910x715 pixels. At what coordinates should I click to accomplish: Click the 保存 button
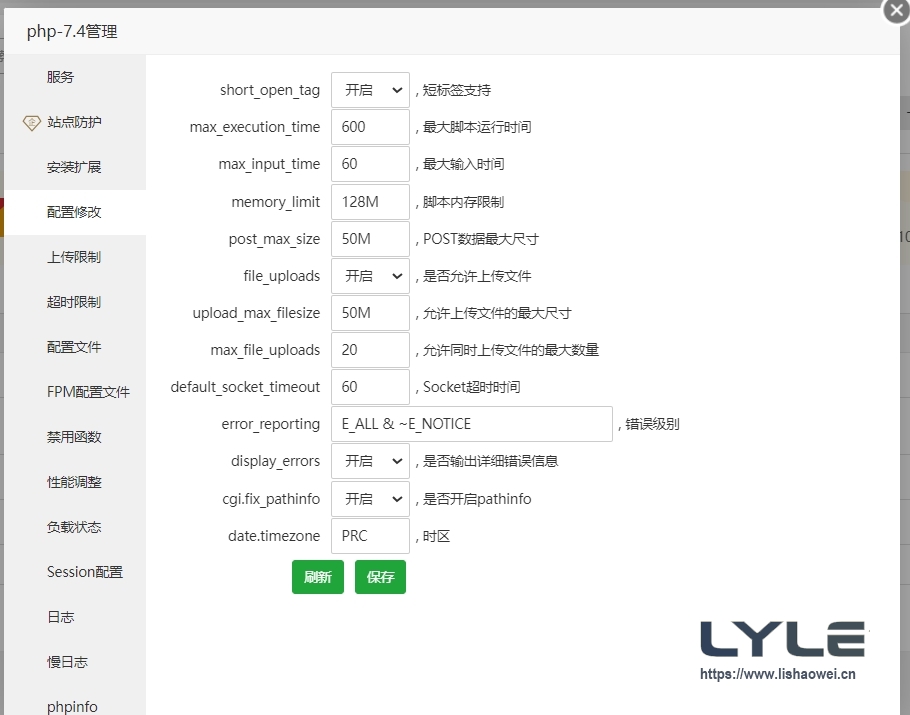[x=379, y=577]
